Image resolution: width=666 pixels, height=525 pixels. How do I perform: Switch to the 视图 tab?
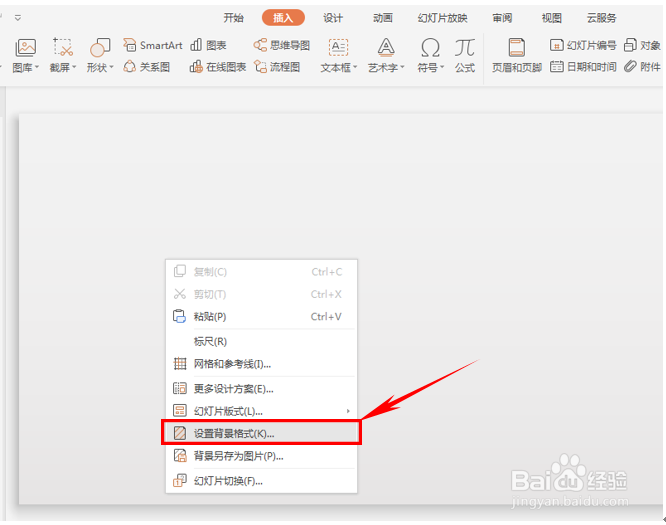coord(552,18)
